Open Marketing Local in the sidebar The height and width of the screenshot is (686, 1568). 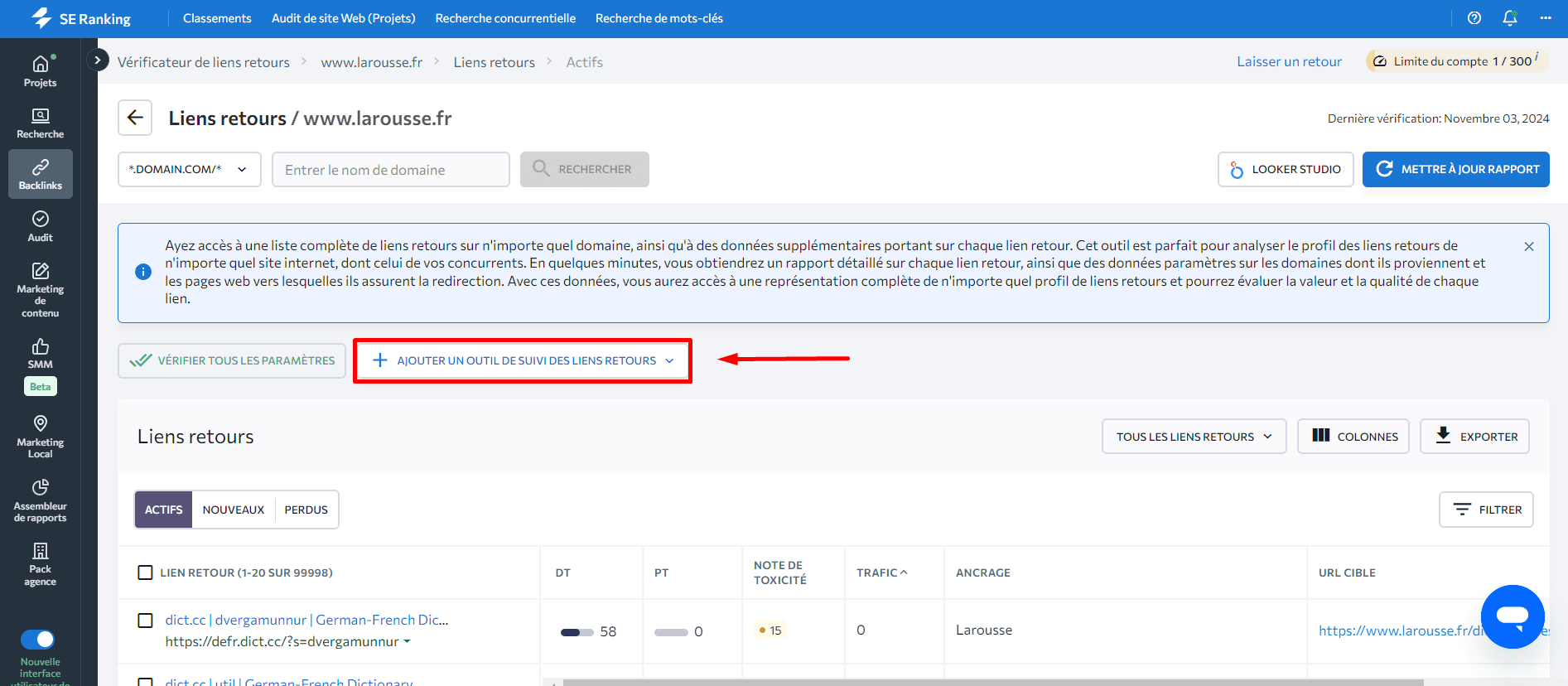(40, 436)
